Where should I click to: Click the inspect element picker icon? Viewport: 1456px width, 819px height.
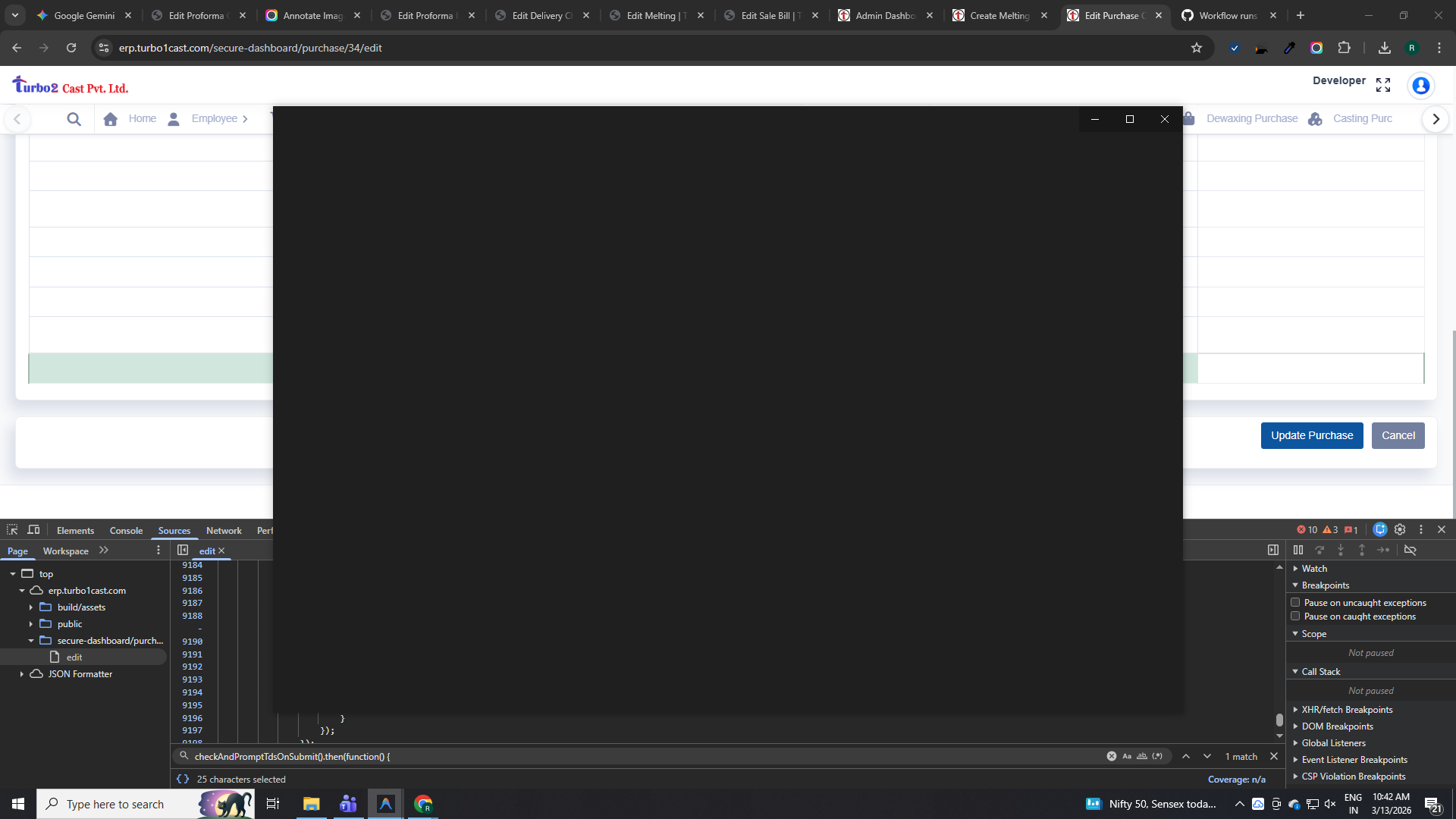[12, 530]
